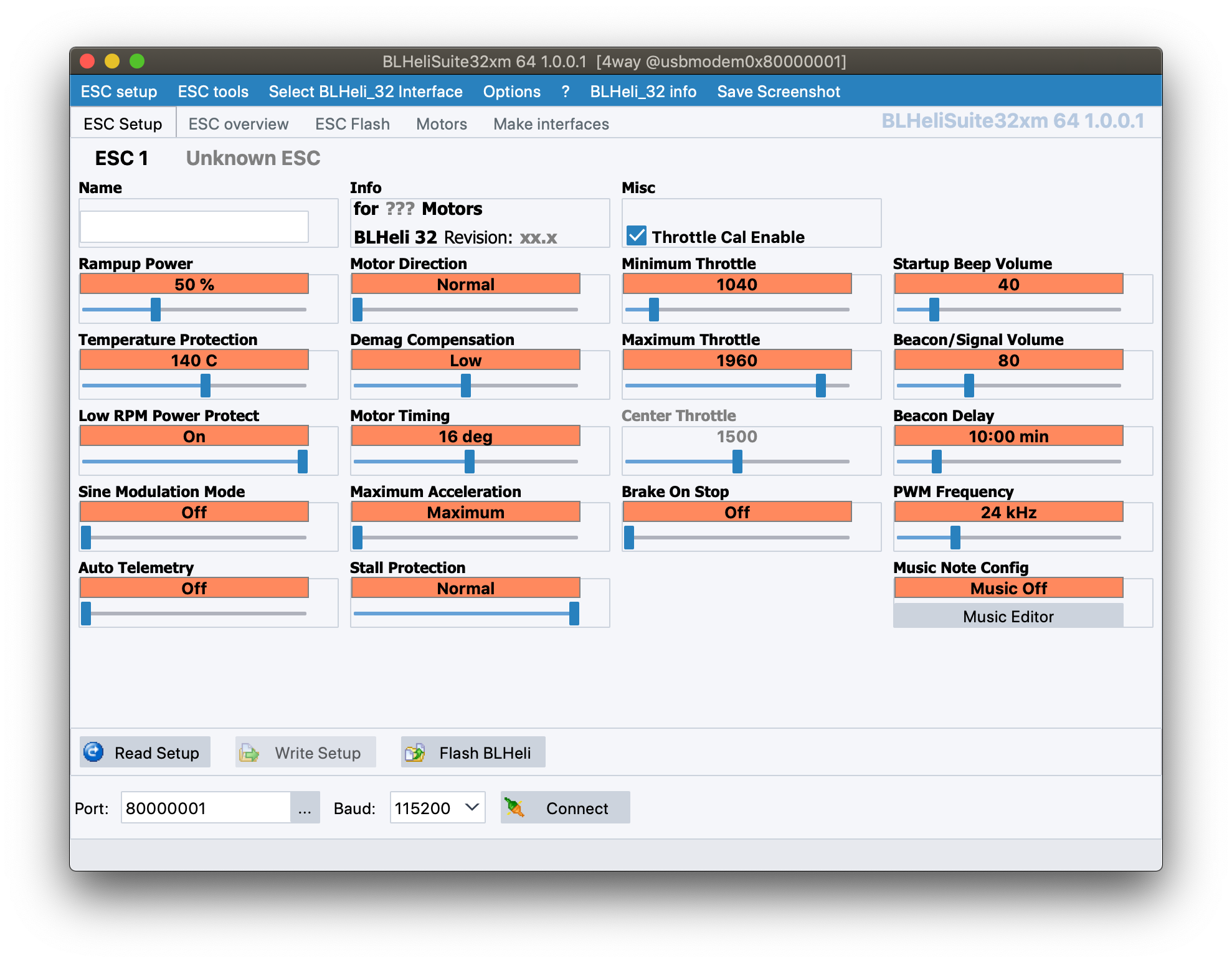Click the Unknown ESC label
Screen dimensions: 1232x963
tap(253, 158)
